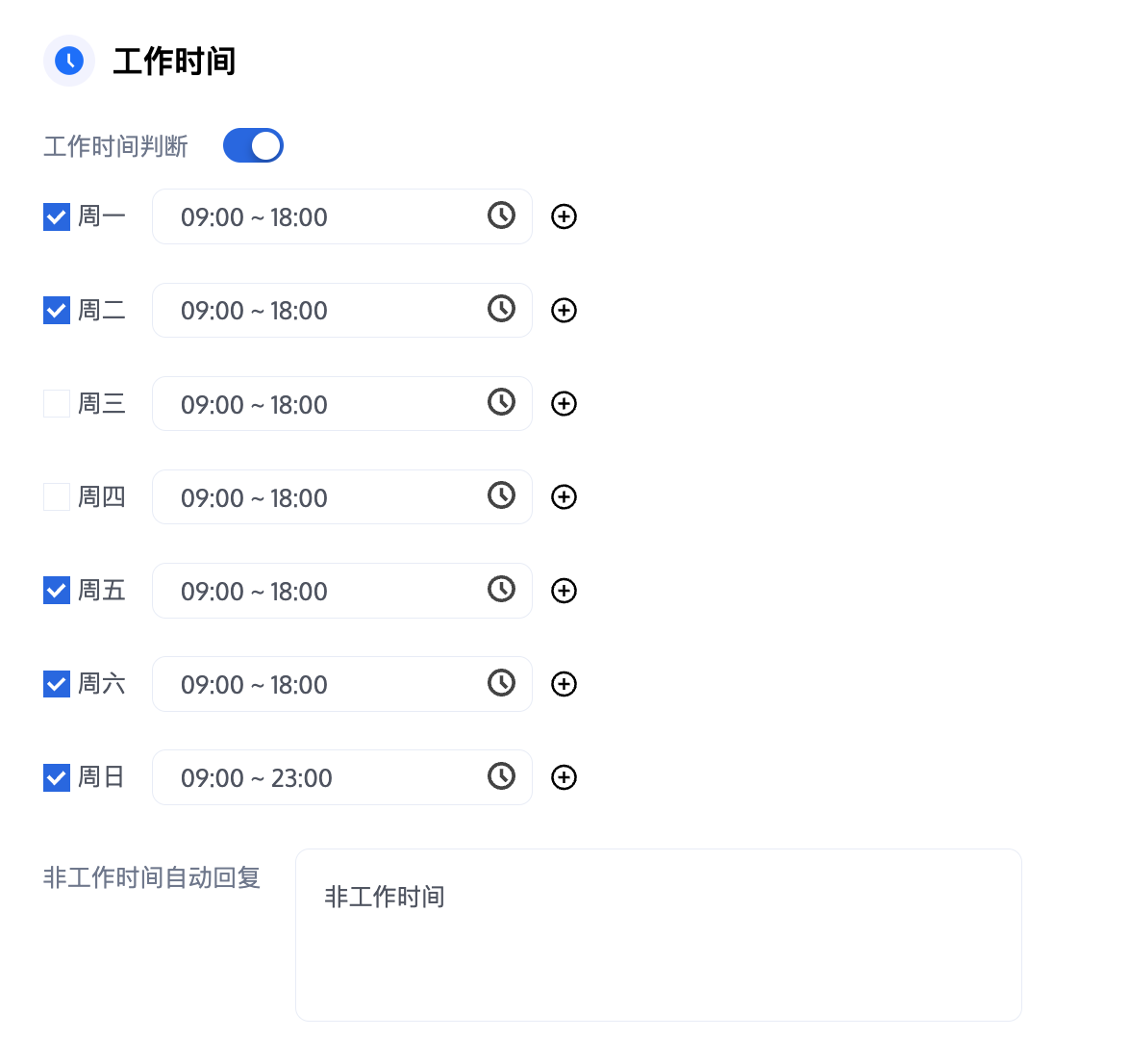This screenshot has height=1064, width=1129.
Task: Click the blue clock icon beside 工作时间 title
Action: (x=69, y=61)
